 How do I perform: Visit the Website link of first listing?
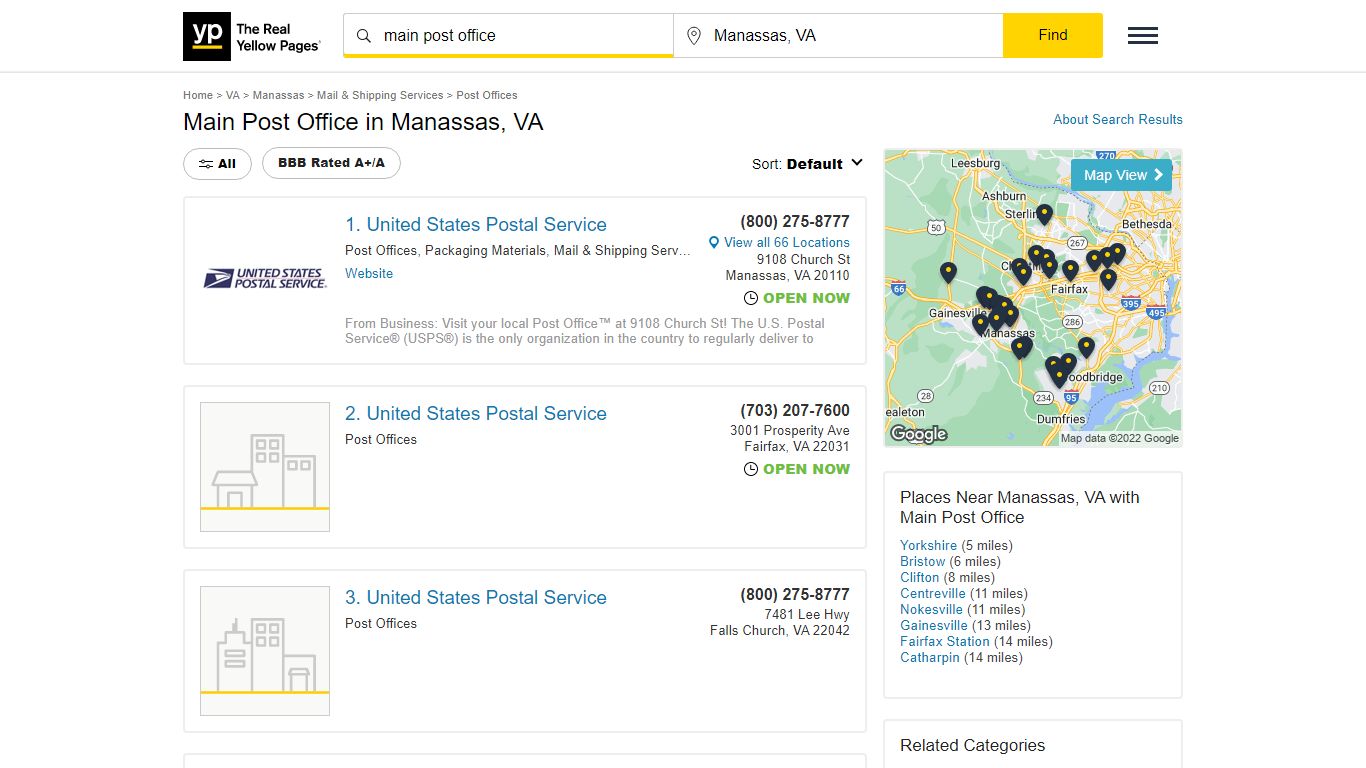tap(369, 274)
